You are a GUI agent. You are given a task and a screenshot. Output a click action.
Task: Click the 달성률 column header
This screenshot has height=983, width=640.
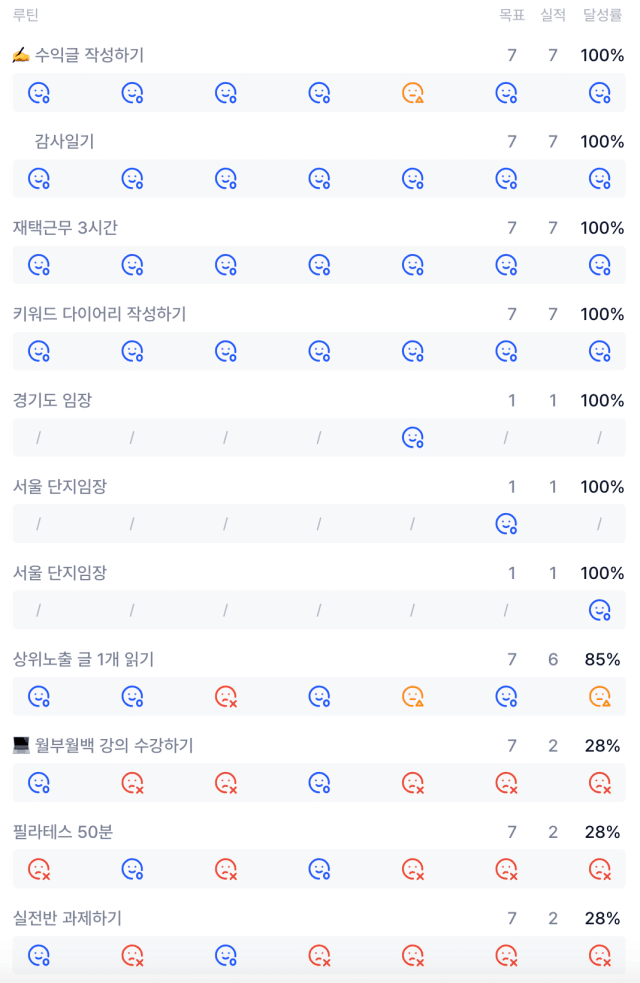pos(602,15)
